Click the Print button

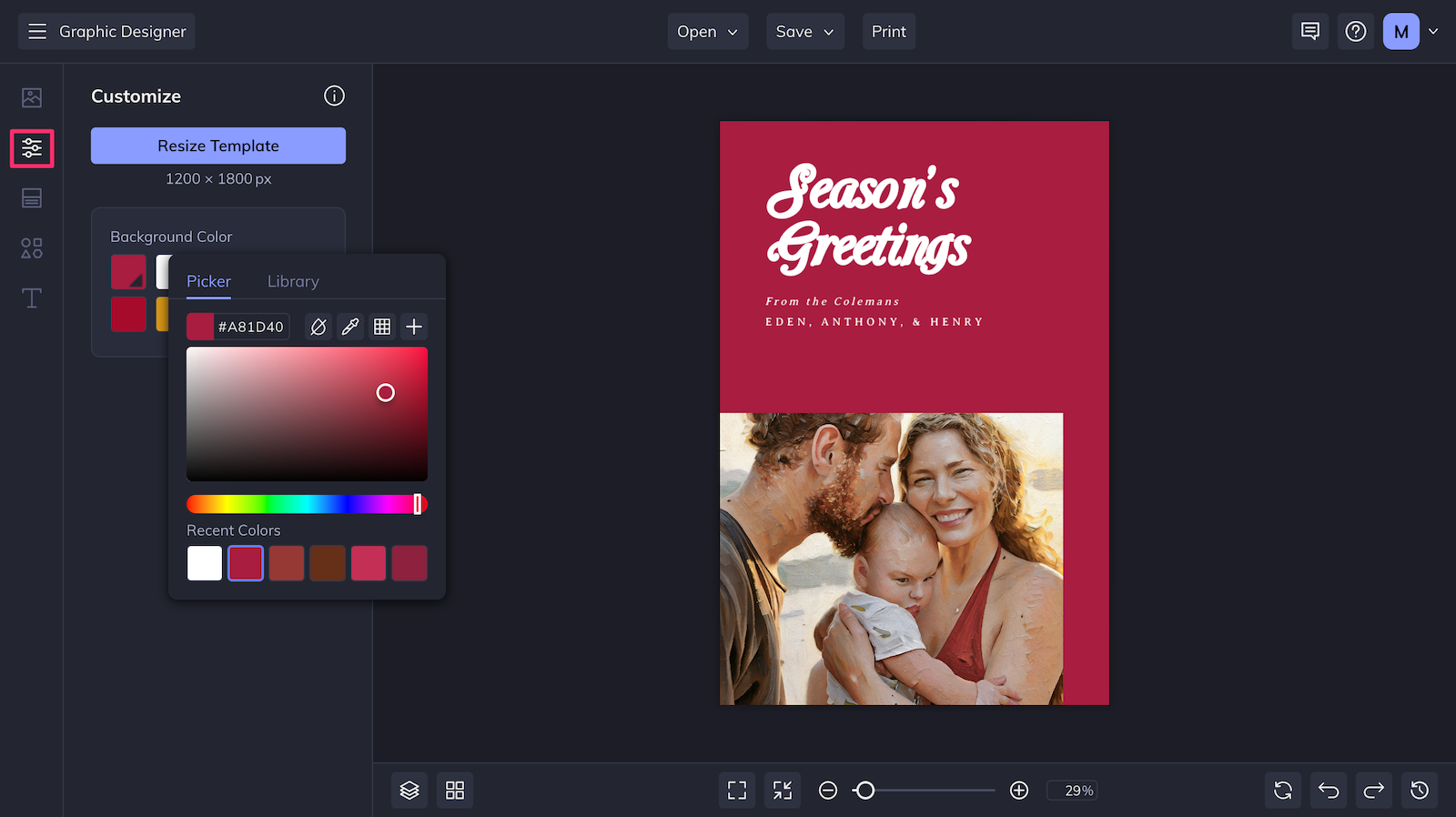889,32
